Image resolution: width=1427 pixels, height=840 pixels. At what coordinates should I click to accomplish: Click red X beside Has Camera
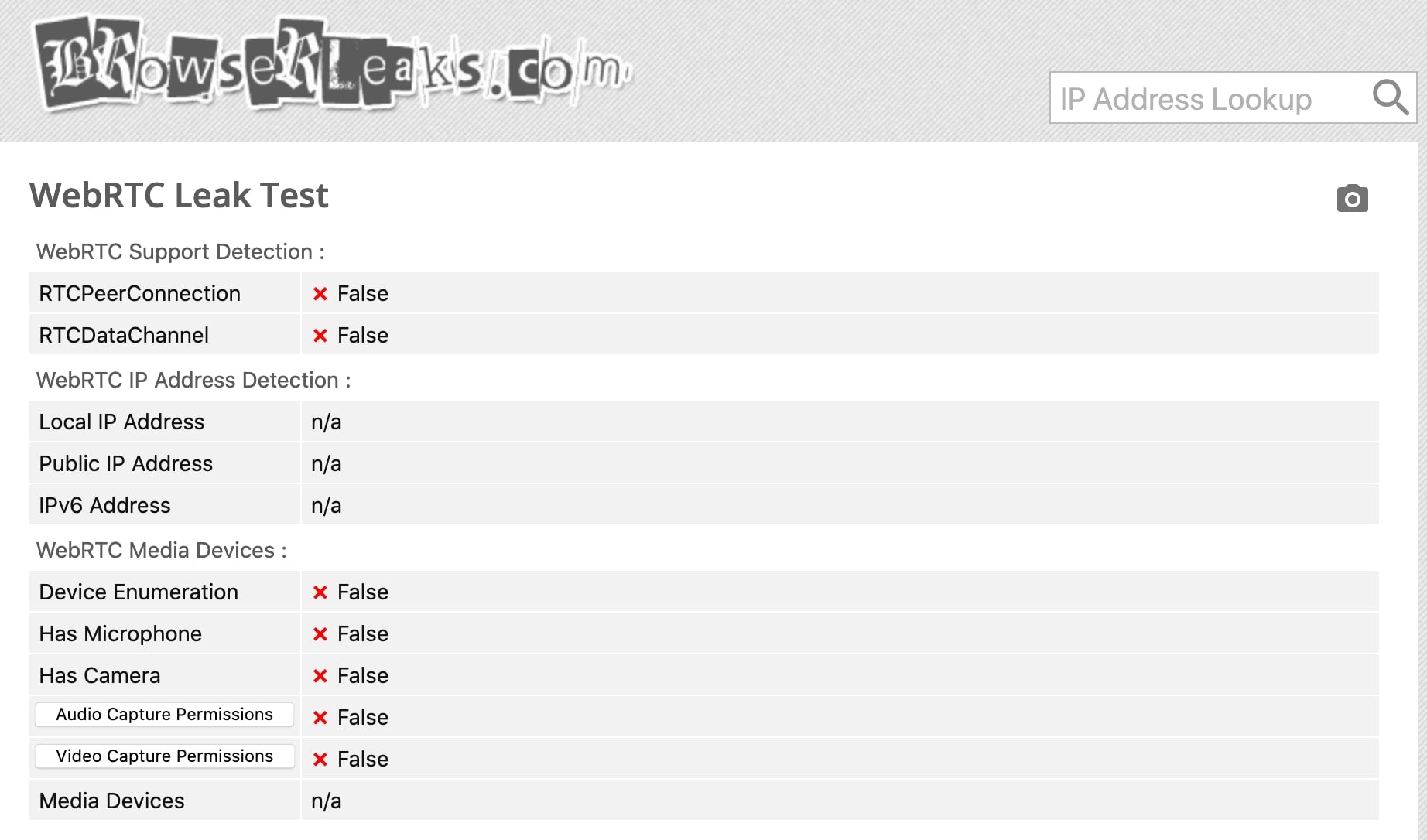pyautogui.click(x=320, y=676)
